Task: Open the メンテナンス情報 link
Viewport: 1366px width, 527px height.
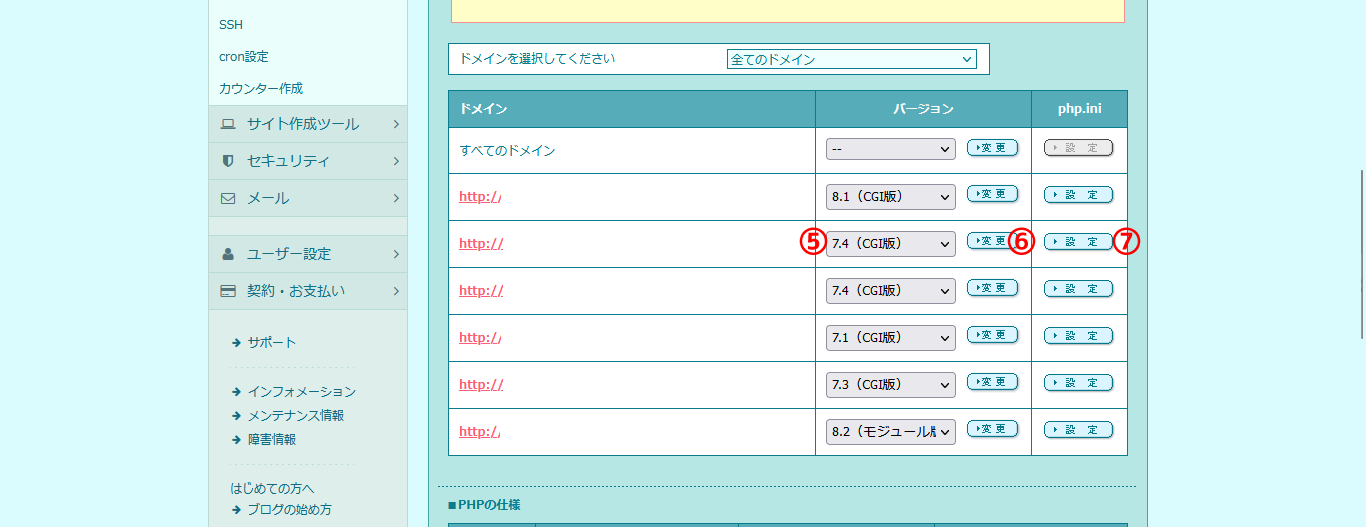Action: click(x=295, y=415)
